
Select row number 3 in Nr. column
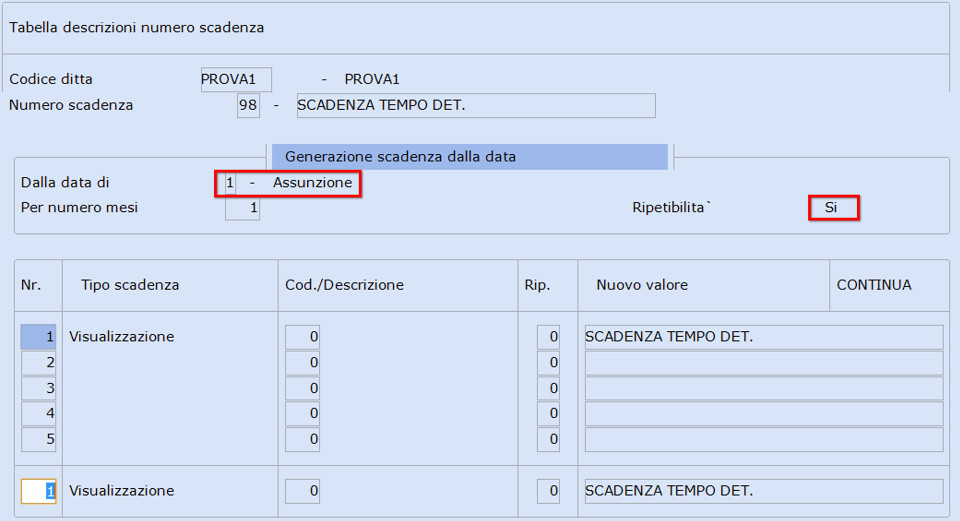39,388
